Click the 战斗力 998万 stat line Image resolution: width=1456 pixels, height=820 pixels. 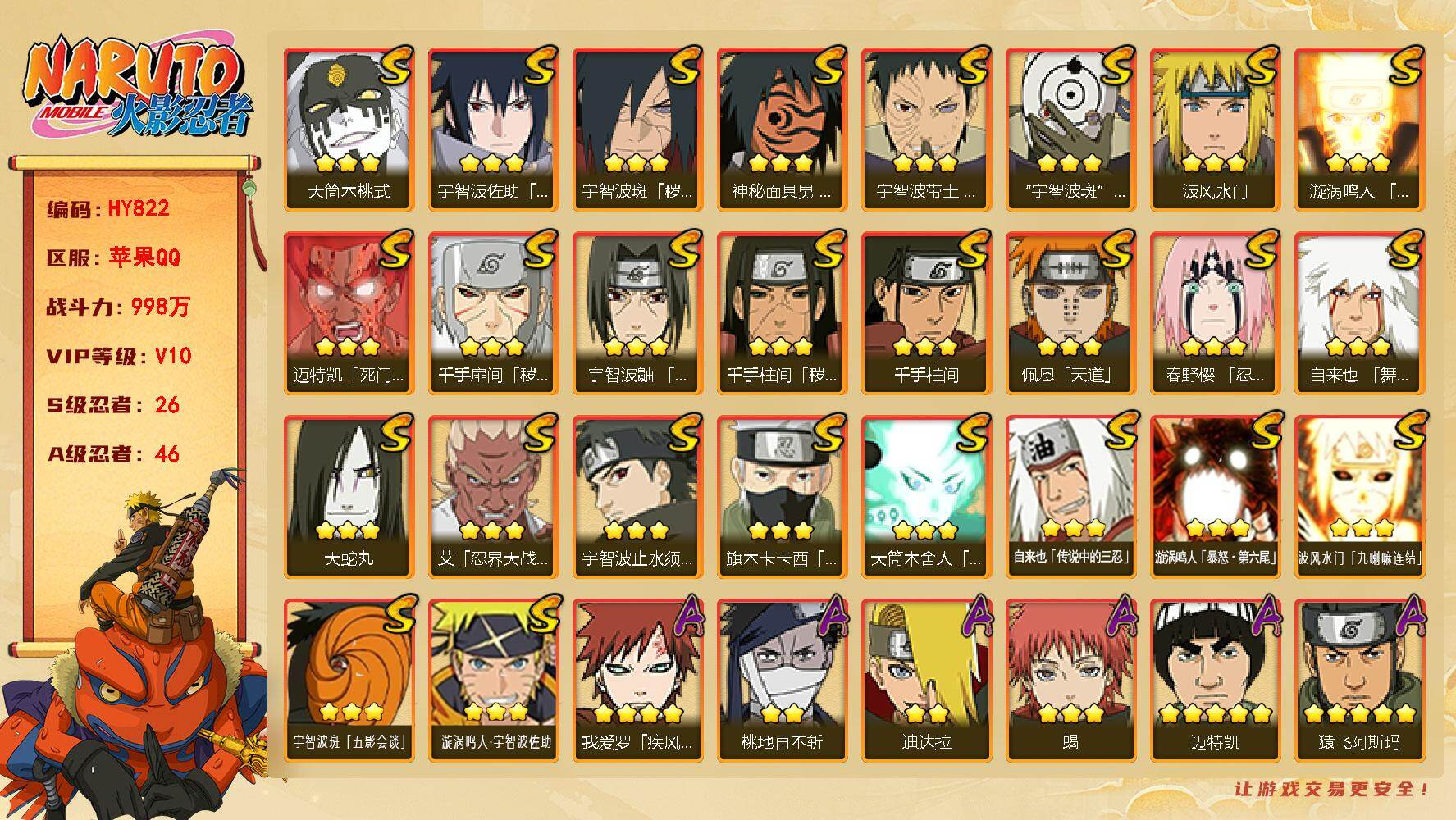[x=118, y=307]
